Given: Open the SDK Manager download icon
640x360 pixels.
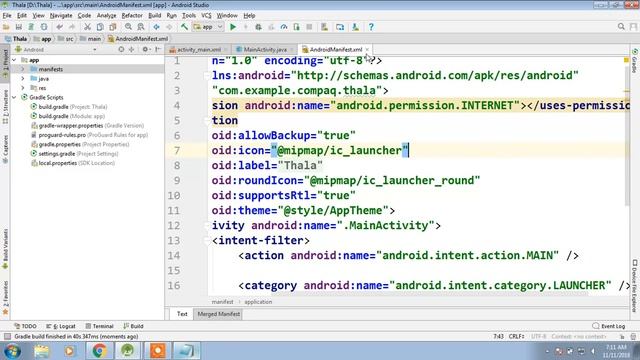Looking at the screenshot, I should tap(356, 27).
